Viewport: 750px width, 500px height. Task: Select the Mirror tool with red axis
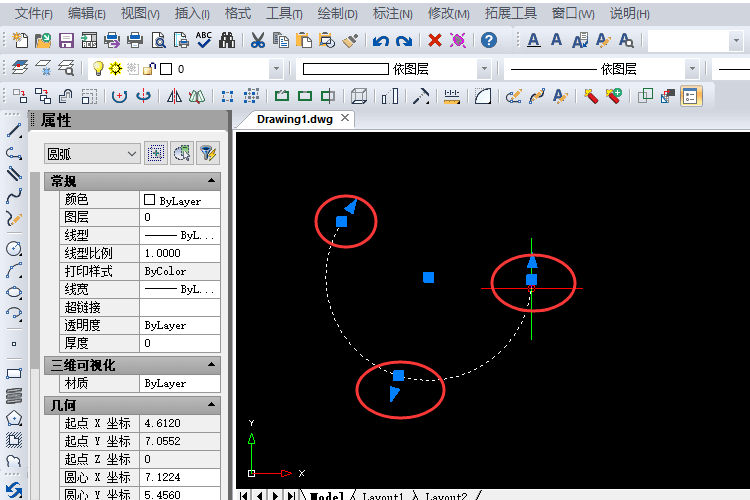174,96
